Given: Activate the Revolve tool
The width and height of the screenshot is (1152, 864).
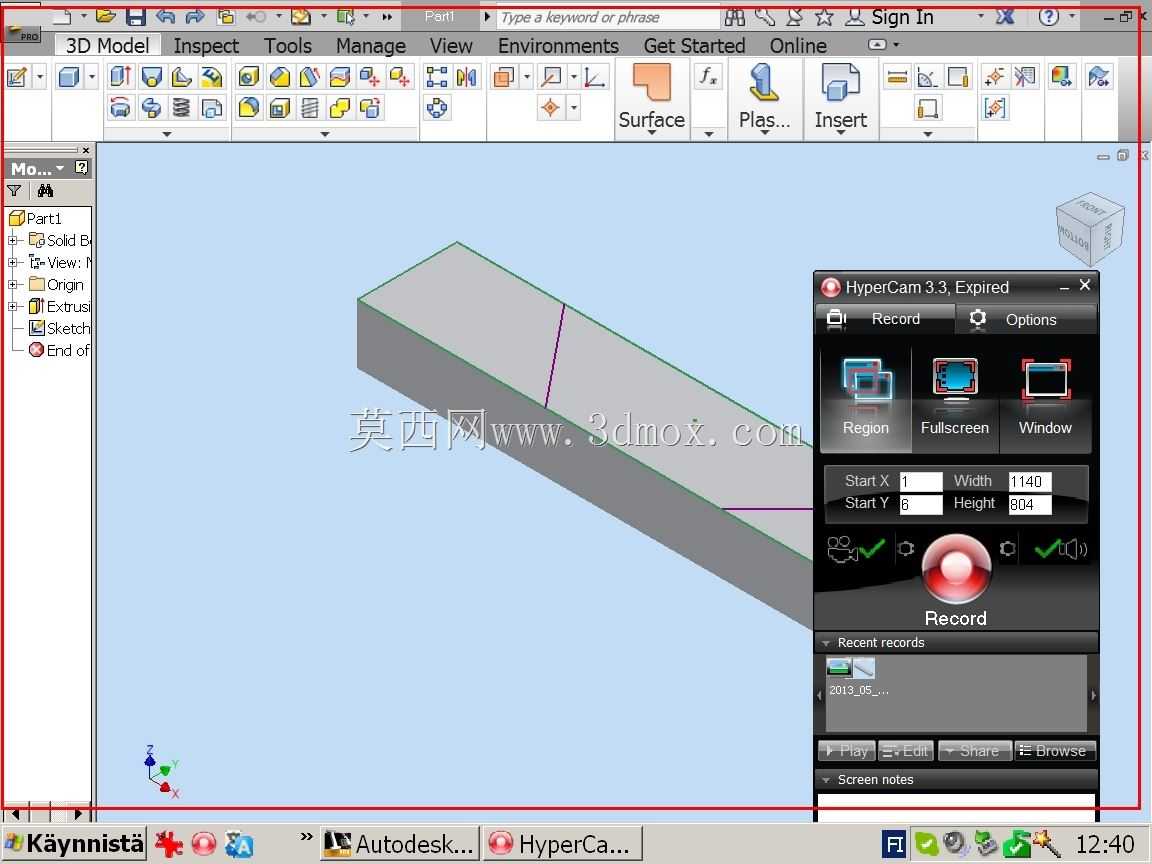Looking at the screenshot, I should pos(120,108).
